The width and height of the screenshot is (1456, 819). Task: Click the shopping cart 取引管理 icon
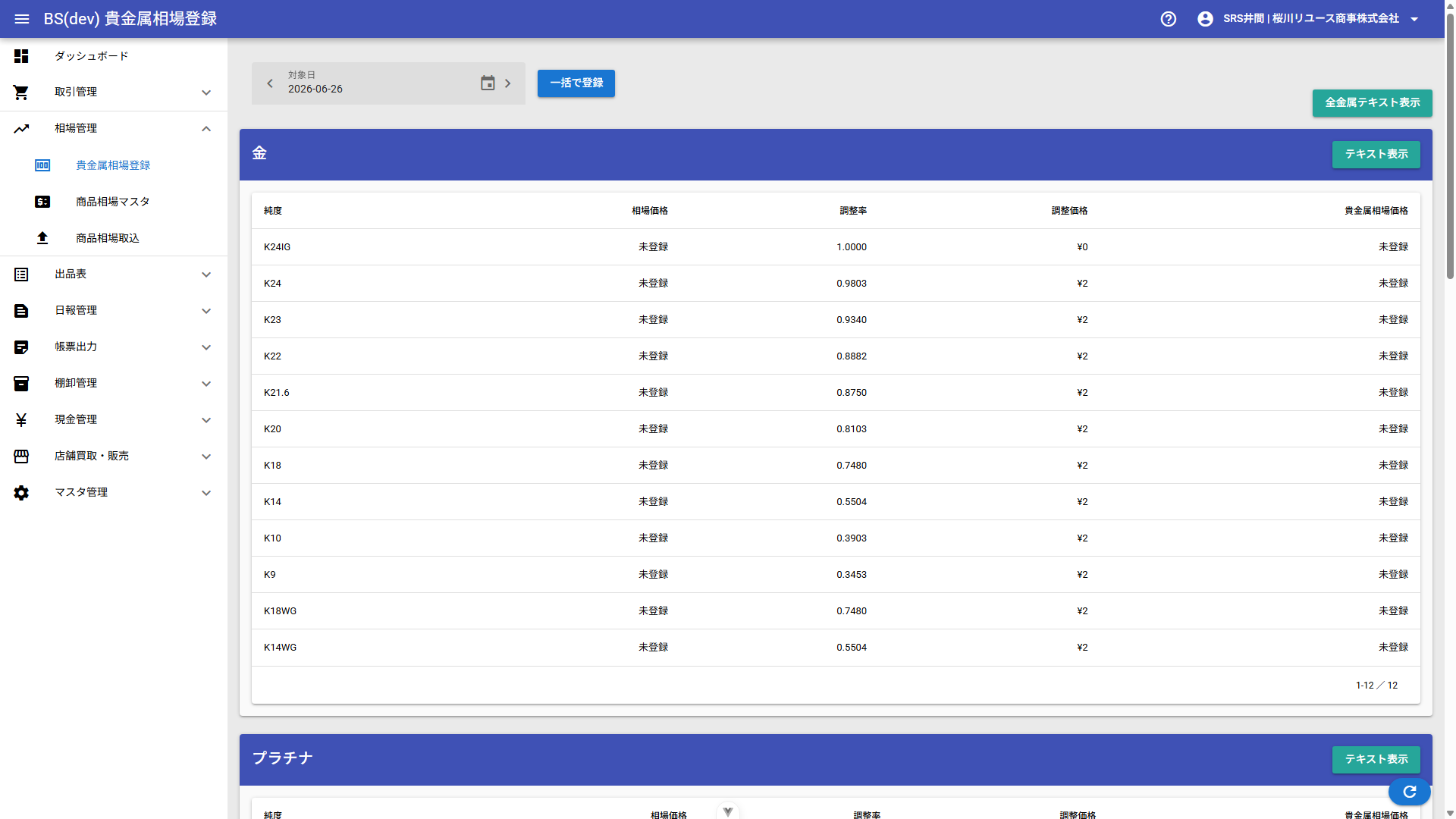[21, 93]
